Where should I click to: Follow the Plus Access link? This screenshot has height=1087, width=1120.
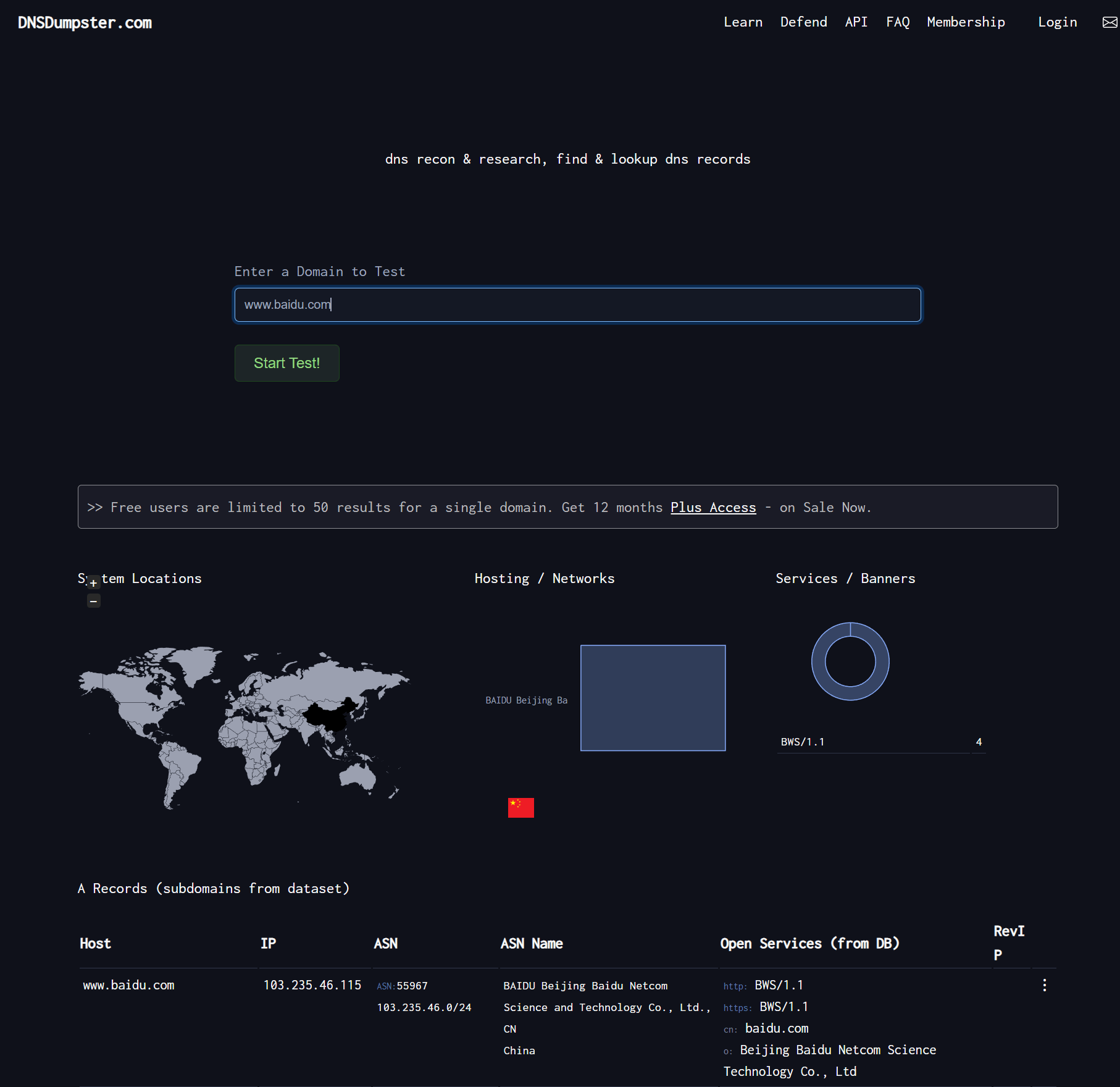(x=713, y=507)
